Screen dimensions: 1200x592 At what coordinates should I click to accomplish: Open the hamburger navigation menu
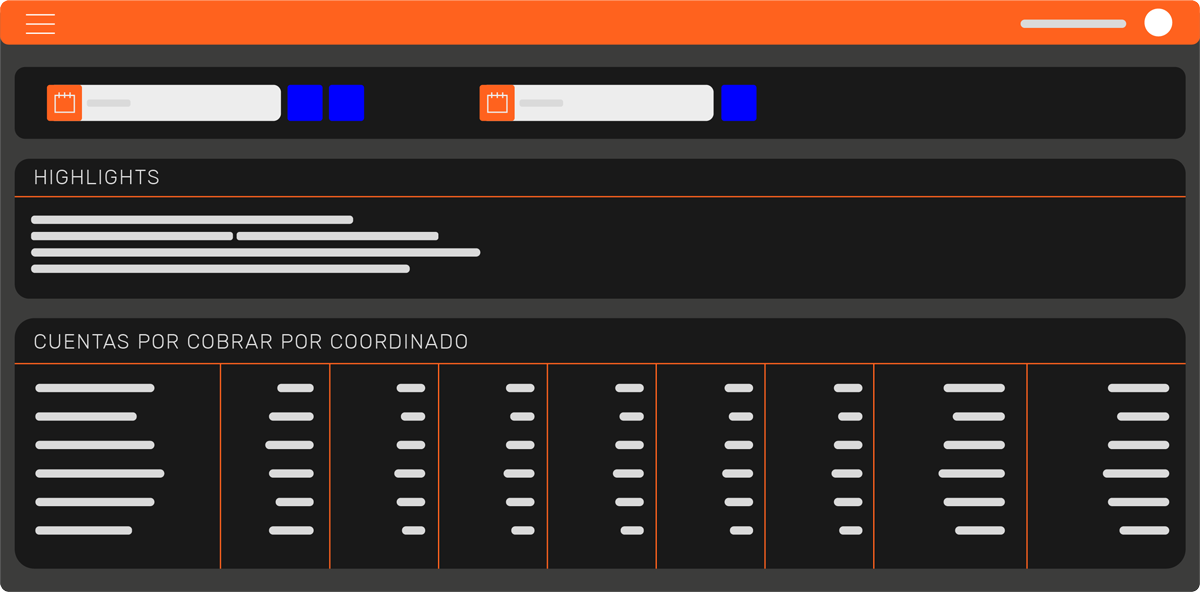[40, 23]
